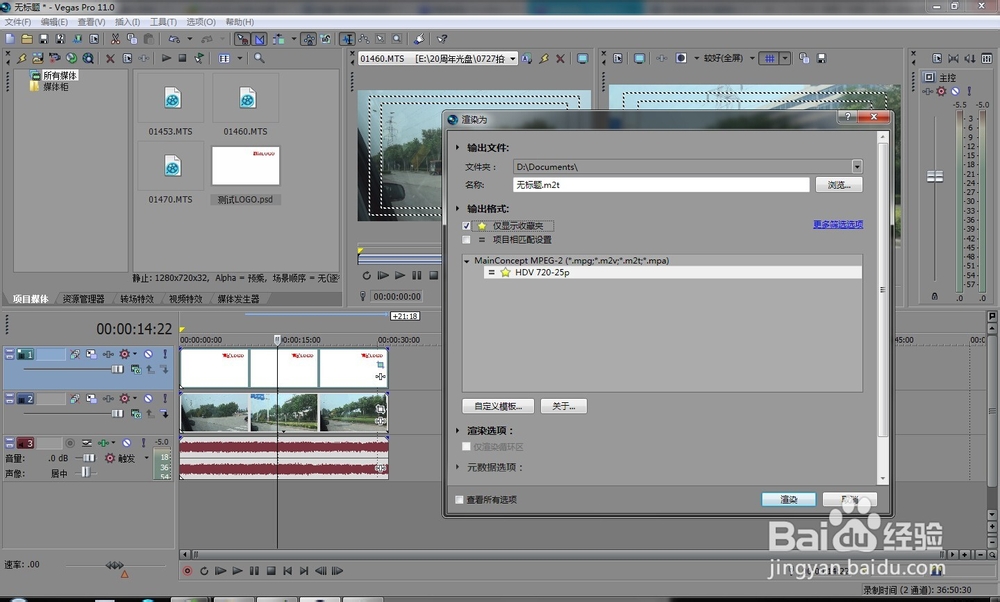
Task: Open audio track 3 触发 automation dropdown
Action: coord(146,458)
